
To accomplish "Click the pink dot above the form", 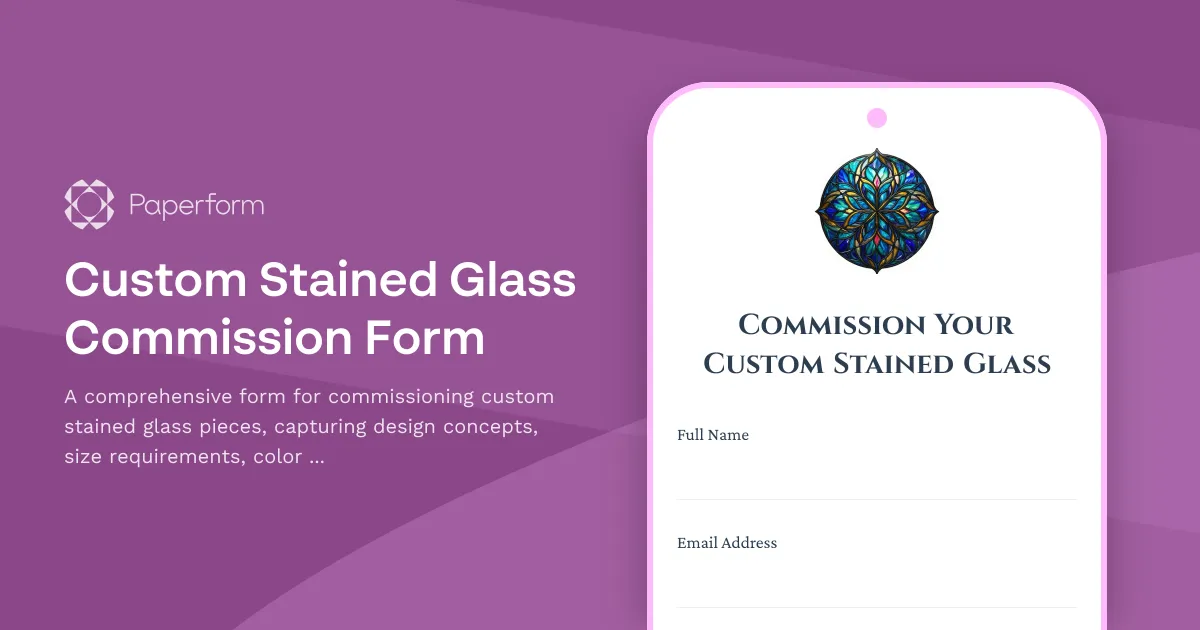I will pos(876,117).
